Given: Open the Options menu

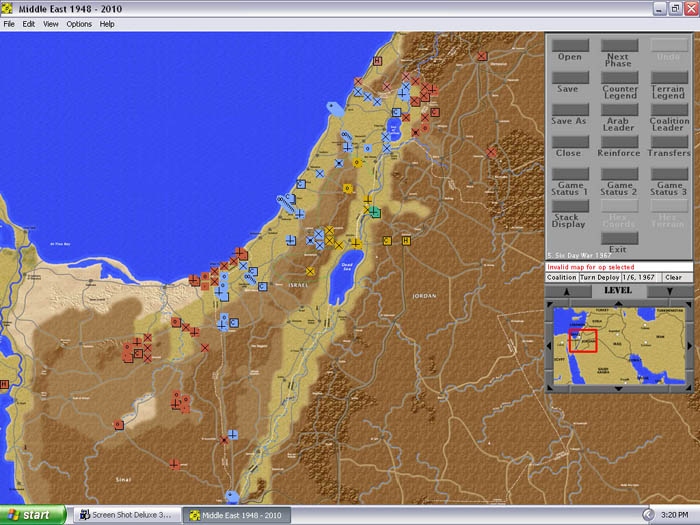Looking at the screenshot, I should (x=79, y=24).
